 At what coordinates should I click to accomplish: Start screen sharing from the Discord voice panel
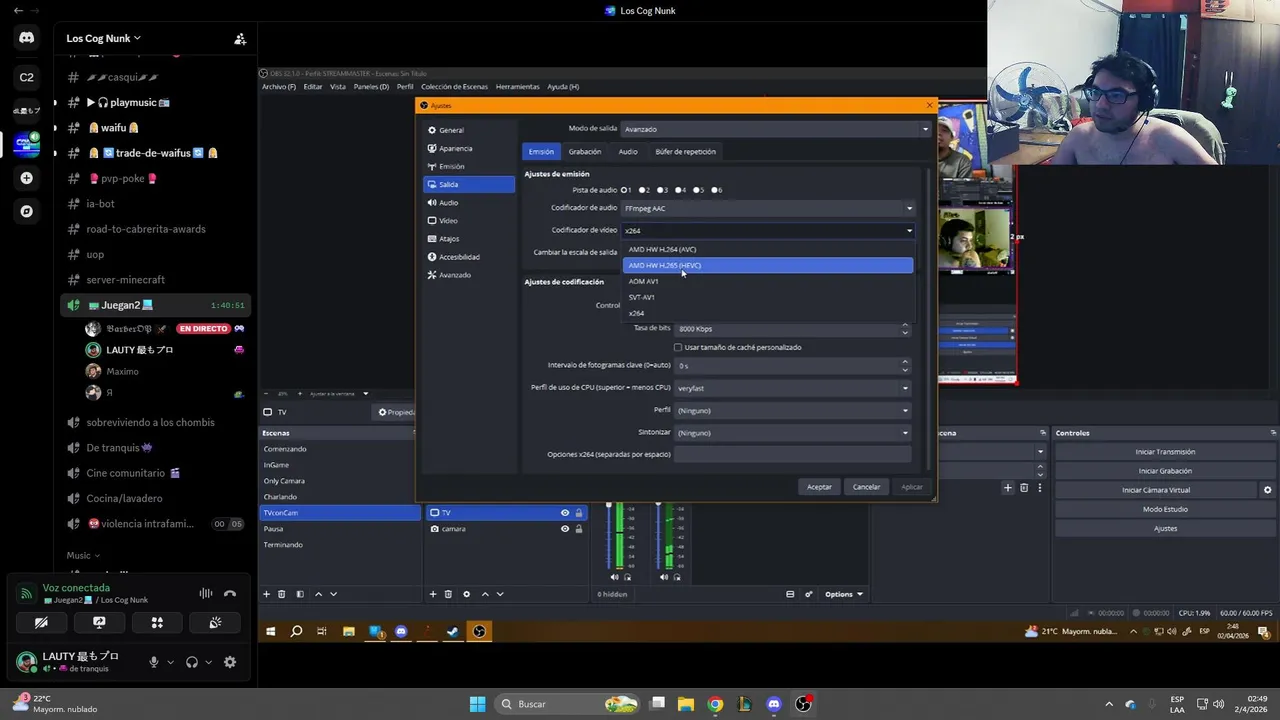[x=99, y=622]
